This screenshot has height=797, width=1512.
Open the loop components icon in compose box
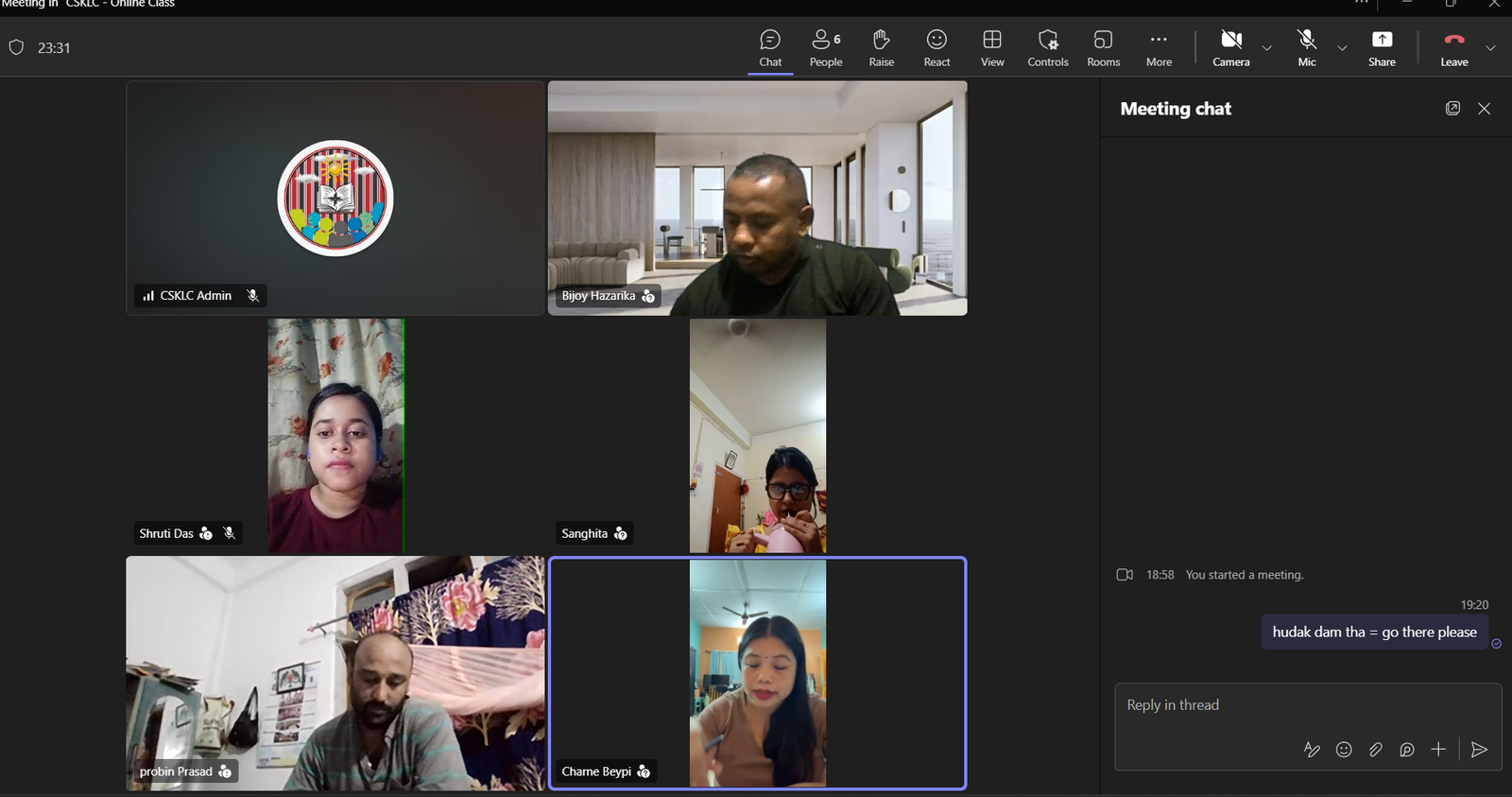[x=1407, y=750]
